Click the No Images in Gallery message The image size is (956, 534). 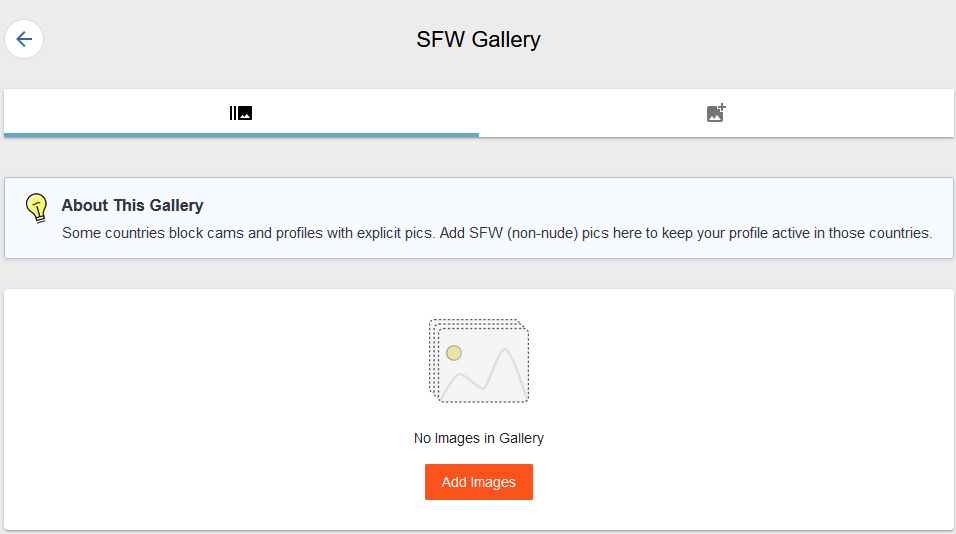478,438
